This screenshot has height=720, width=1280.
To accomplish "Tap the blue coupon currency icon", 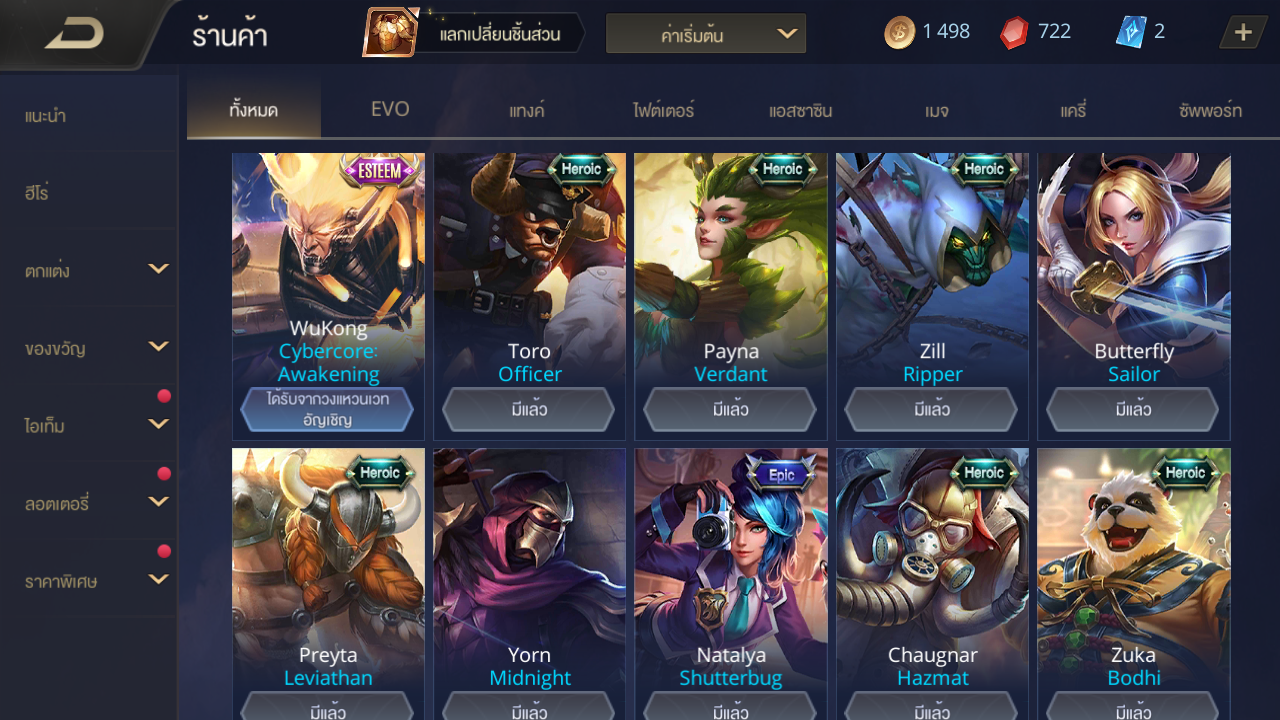I will (1130, 32).
